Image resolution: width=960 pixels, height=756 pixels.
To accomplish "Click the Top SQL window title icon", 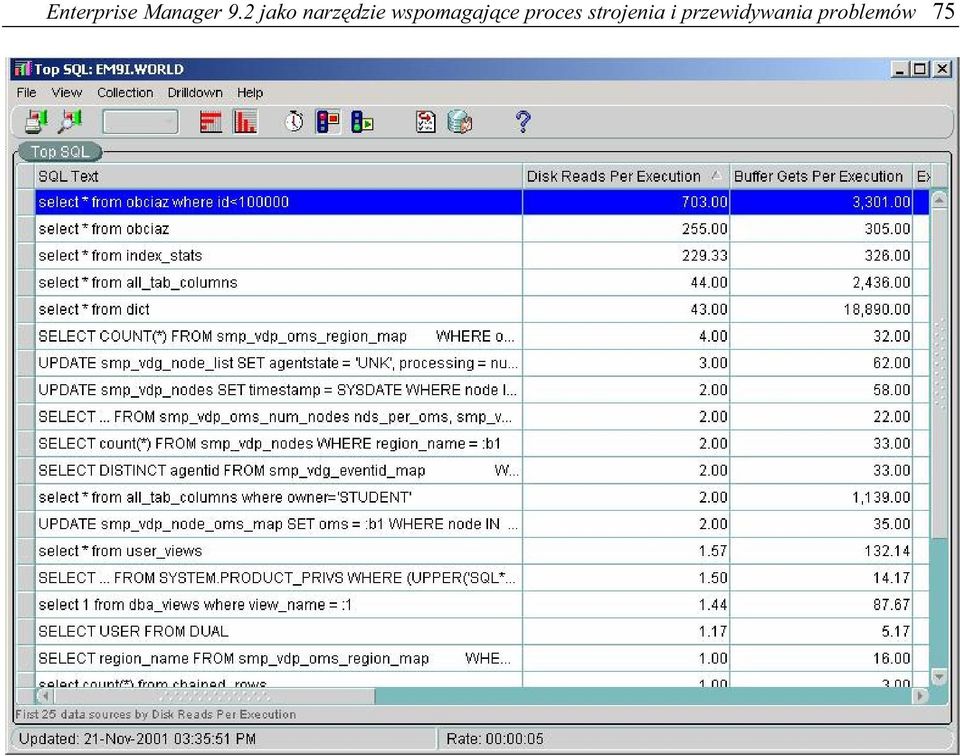I will (23, 69).
